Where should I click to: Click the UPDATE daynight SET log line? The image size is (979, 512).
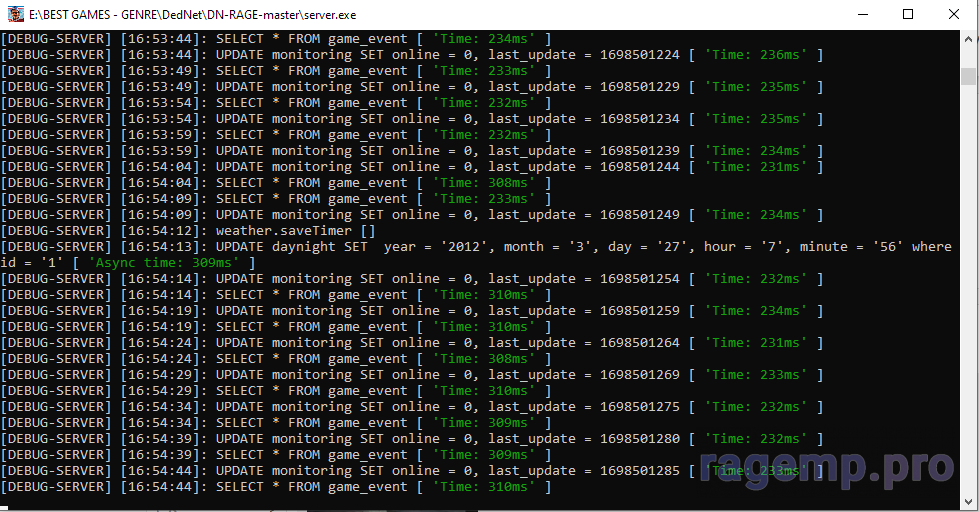click(476, 254)
